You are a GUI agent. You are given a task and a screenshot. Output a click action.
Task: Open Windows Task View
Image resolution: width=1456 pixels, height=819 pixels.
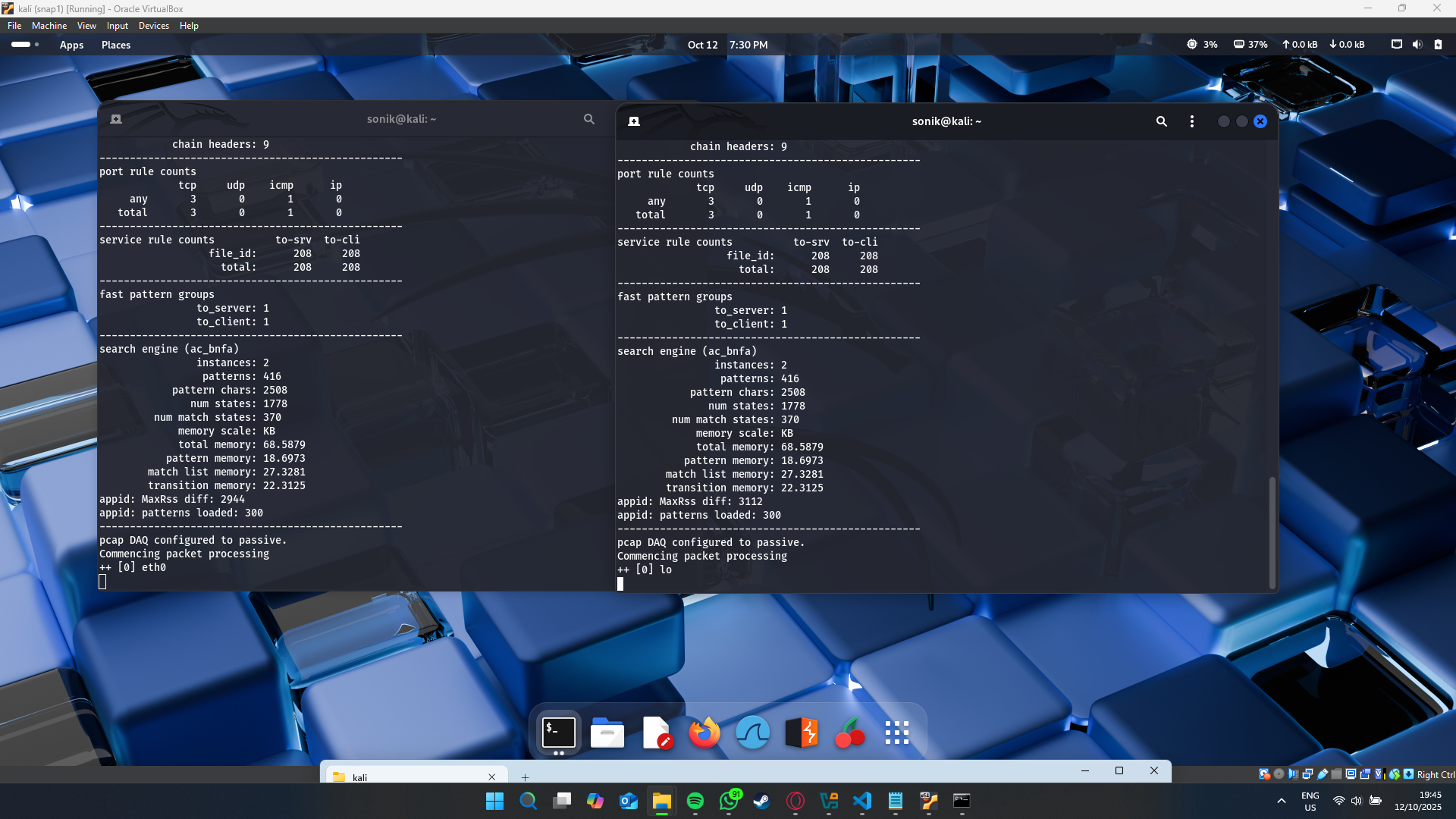coord(561,801)
